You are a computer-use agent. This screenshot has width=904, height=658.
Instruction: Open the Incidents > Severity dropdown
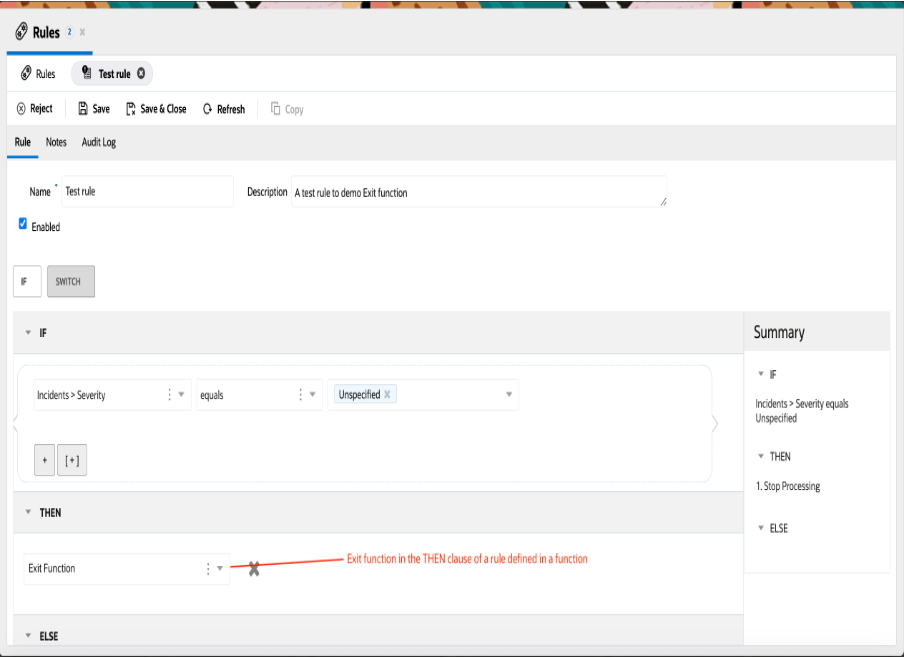[x=181, y=394]
